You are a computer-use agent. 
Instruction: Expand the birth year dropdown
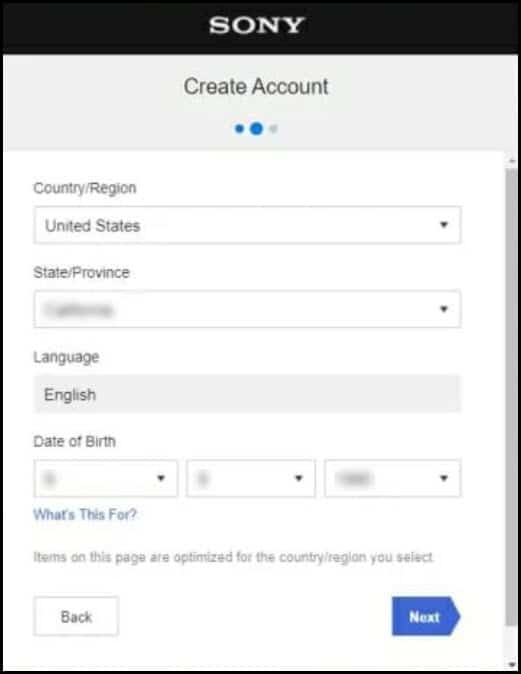click(x=392, y=478)
